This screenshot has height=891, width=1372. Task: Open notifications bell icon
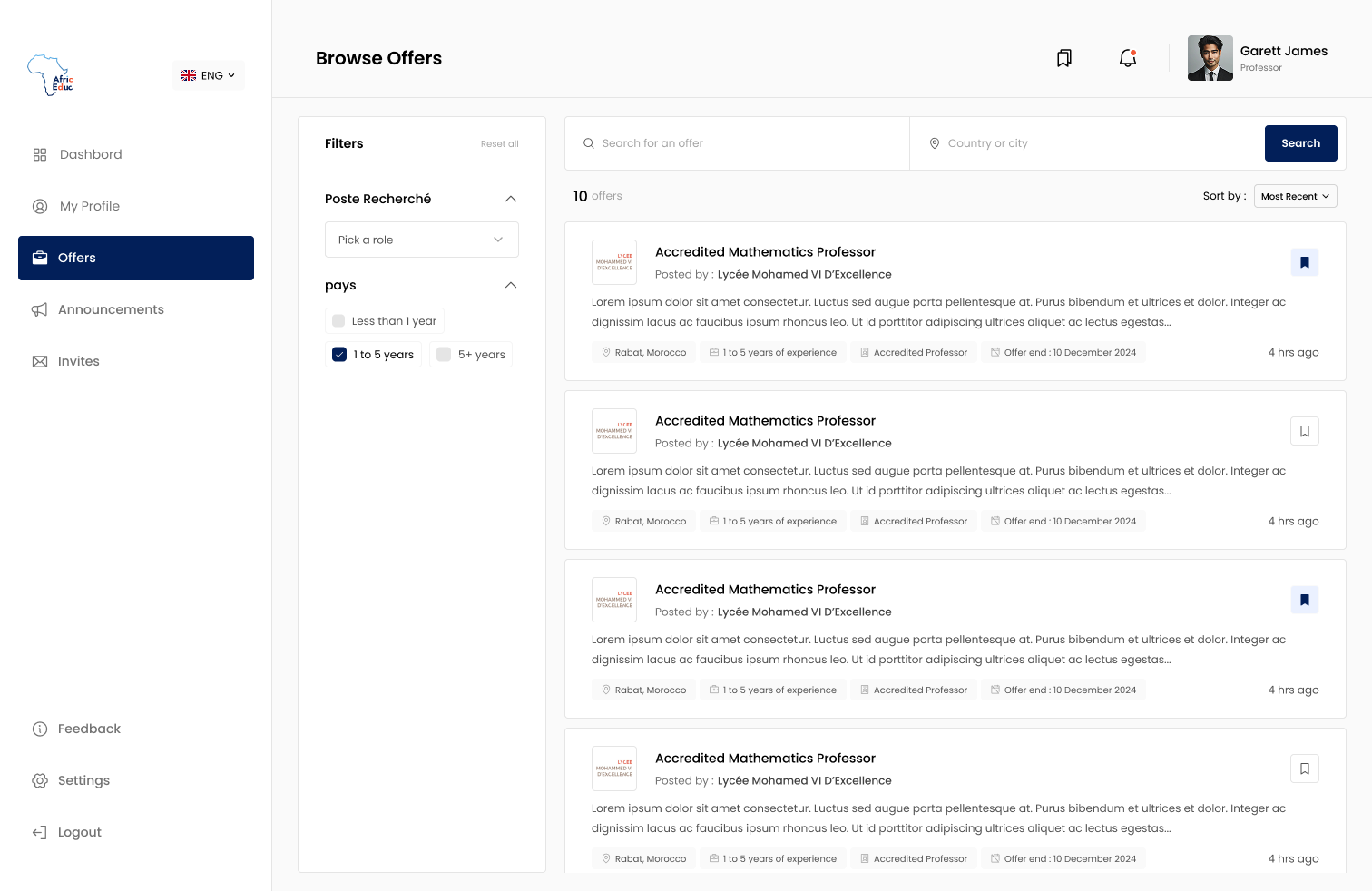1128,58
